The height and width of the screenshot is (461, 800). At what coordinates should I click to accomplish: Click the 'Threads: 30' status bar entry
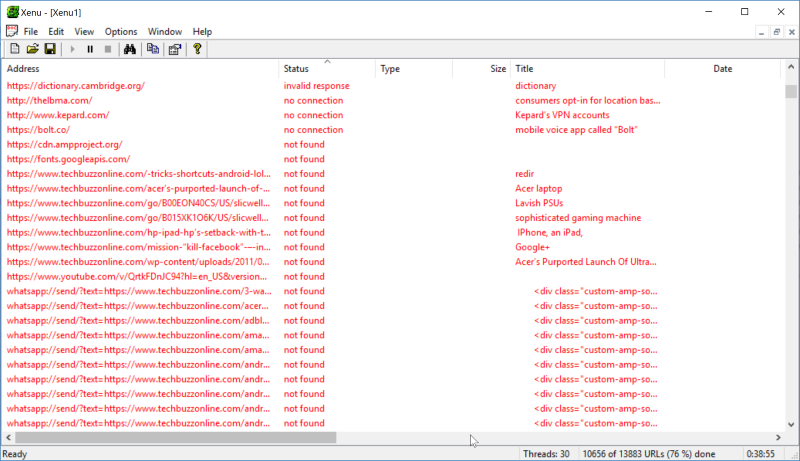pos(546,454)
